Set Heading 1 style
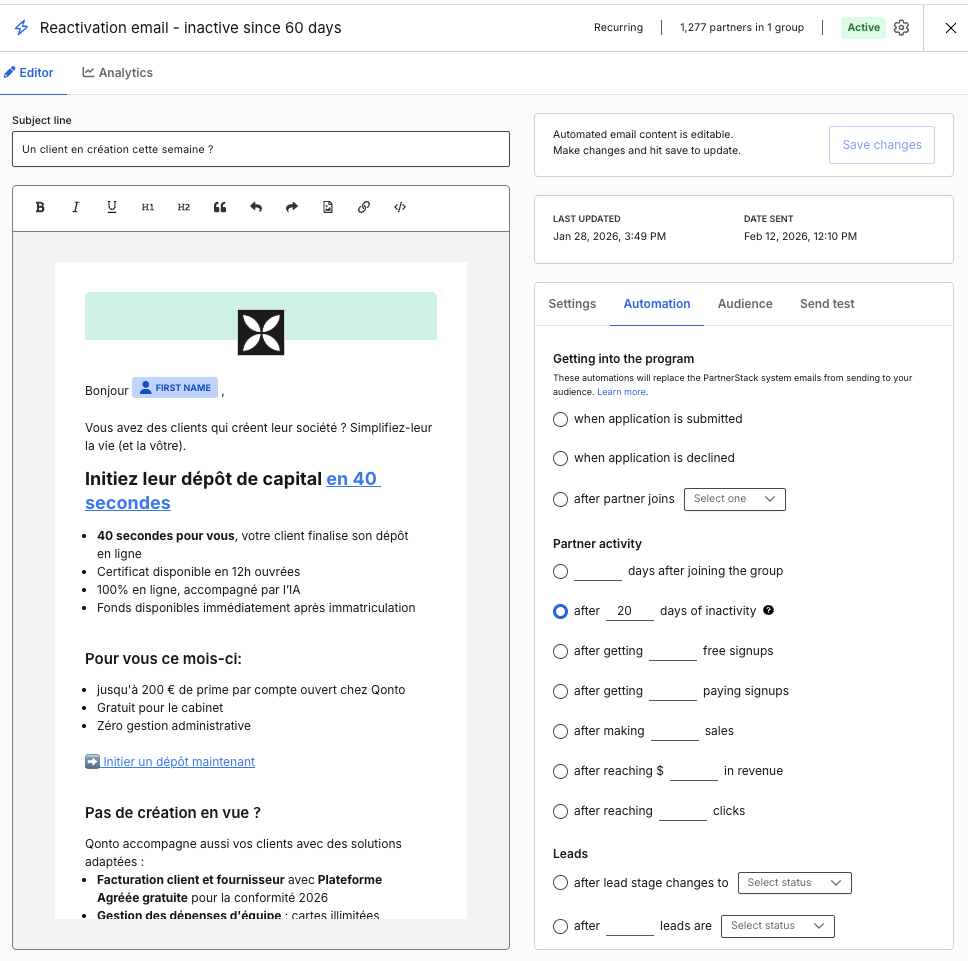This screenshot has height=961, width=968. point(148,207)
